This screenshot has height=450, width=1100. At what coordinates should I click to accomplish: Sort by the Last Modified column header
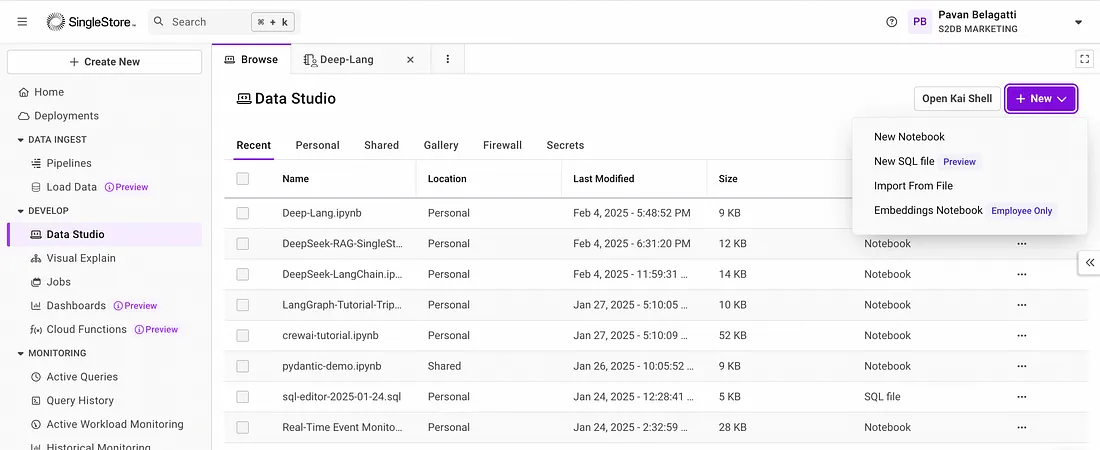pos(603,179)
